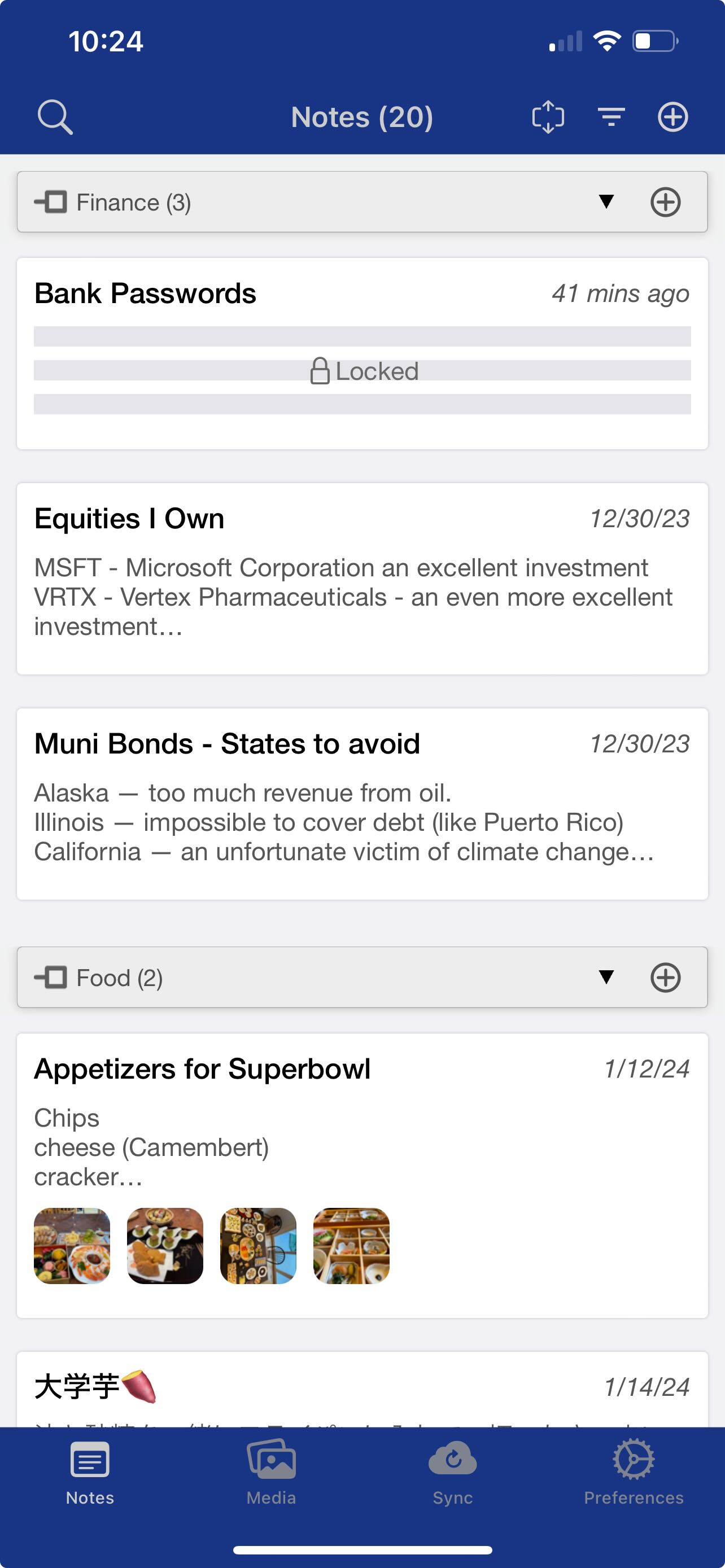Open the Equities I Own note

click(362, 579)
